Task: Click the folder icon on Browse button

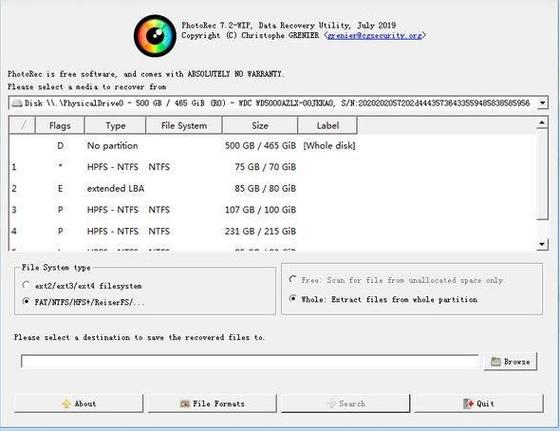Action: [x=496, y=361]
